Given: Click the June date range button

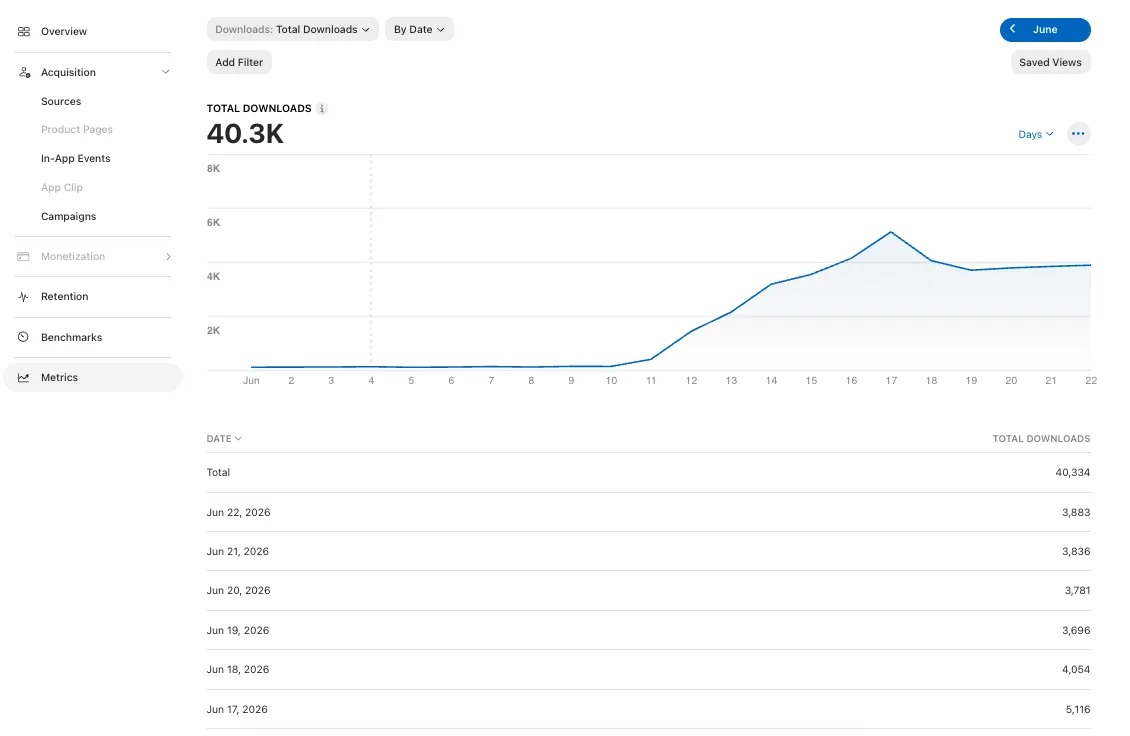Looking at the screenshot, I should (x=1045, y=30).
